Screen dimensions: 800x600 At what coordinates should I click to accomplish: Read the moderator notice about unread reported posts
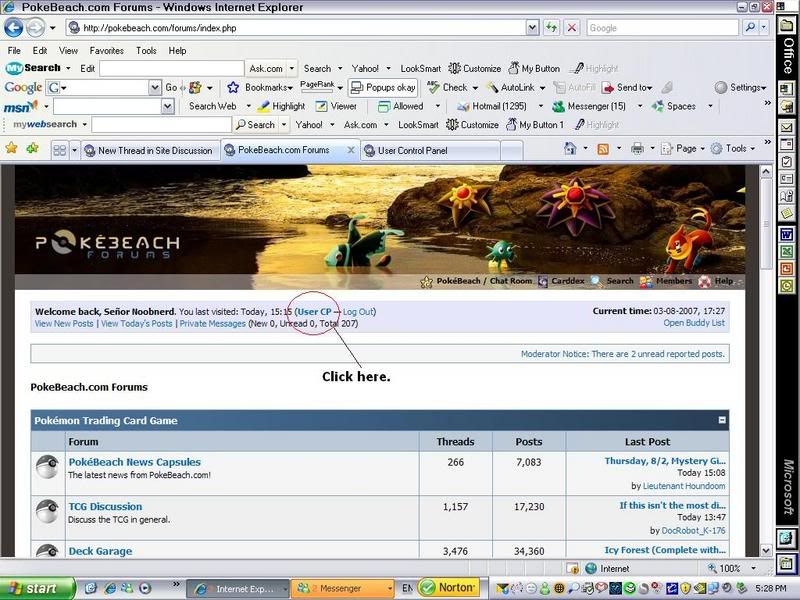[x=622, y=354]
